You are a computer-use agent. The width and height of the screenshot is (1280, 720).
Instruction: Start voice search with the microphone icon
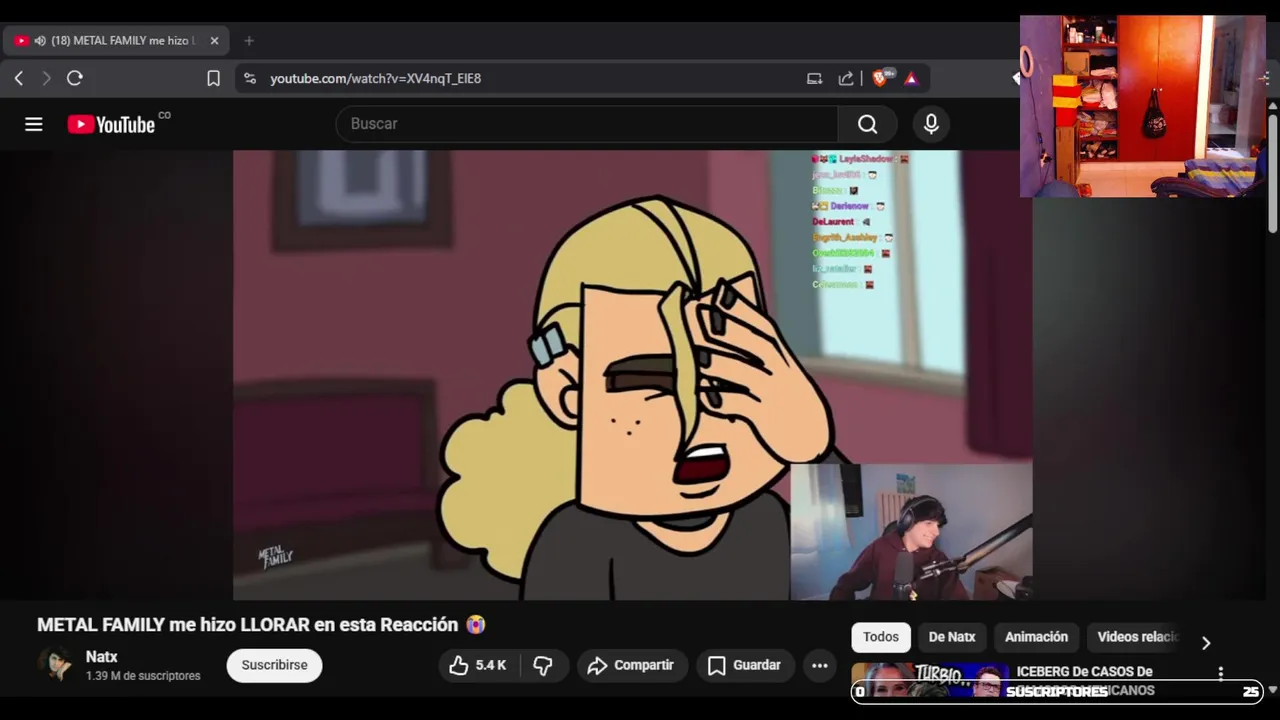pyautogui.click(x=931, y=124)
